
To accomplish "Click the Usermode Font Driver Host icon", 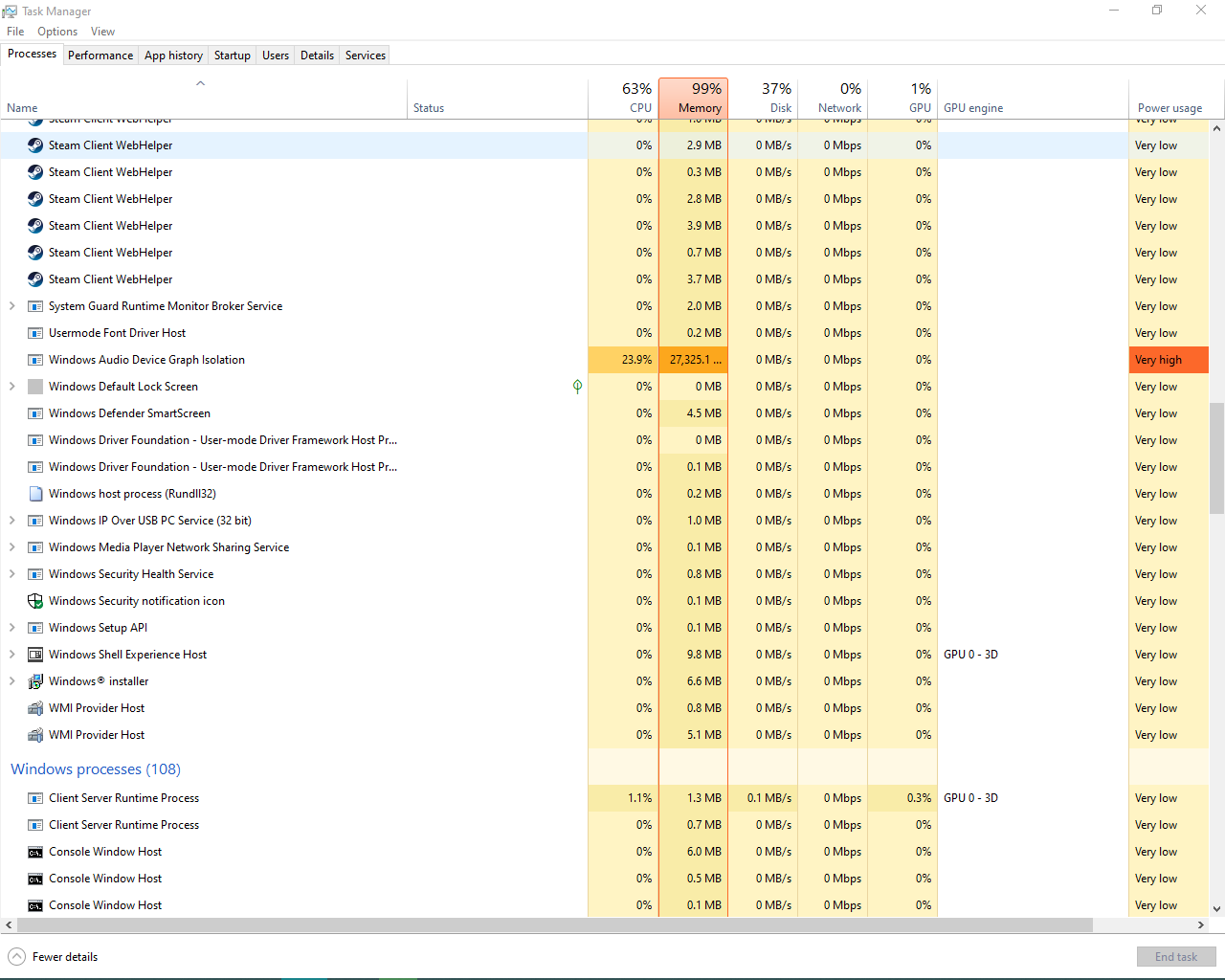I will (x=35, y=333).
